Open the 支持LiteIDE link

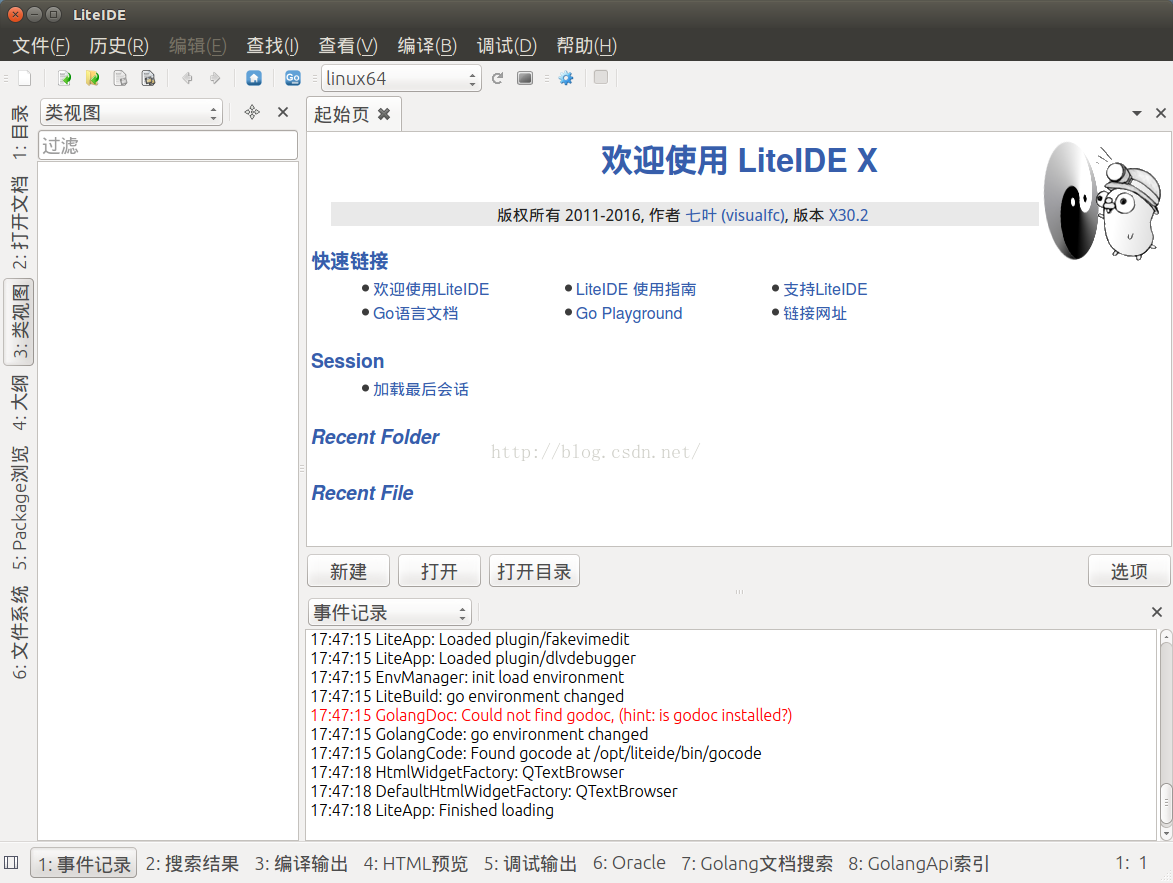(825, 290)
